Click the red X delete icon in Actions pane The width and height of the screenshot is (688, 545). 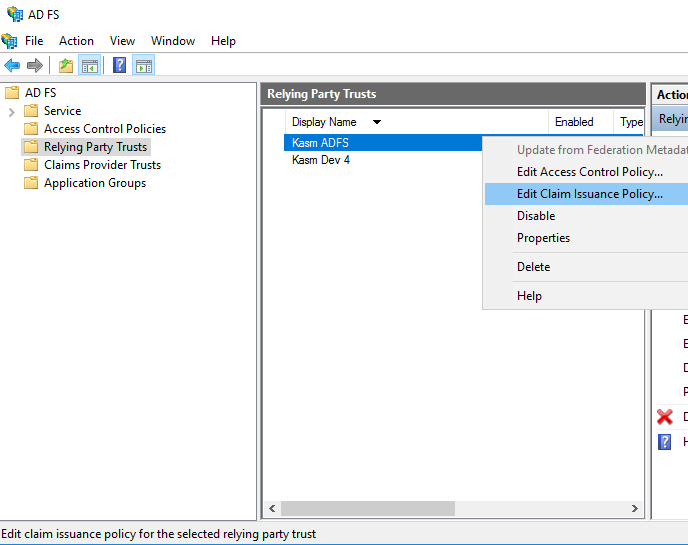[x=665, y=417]
